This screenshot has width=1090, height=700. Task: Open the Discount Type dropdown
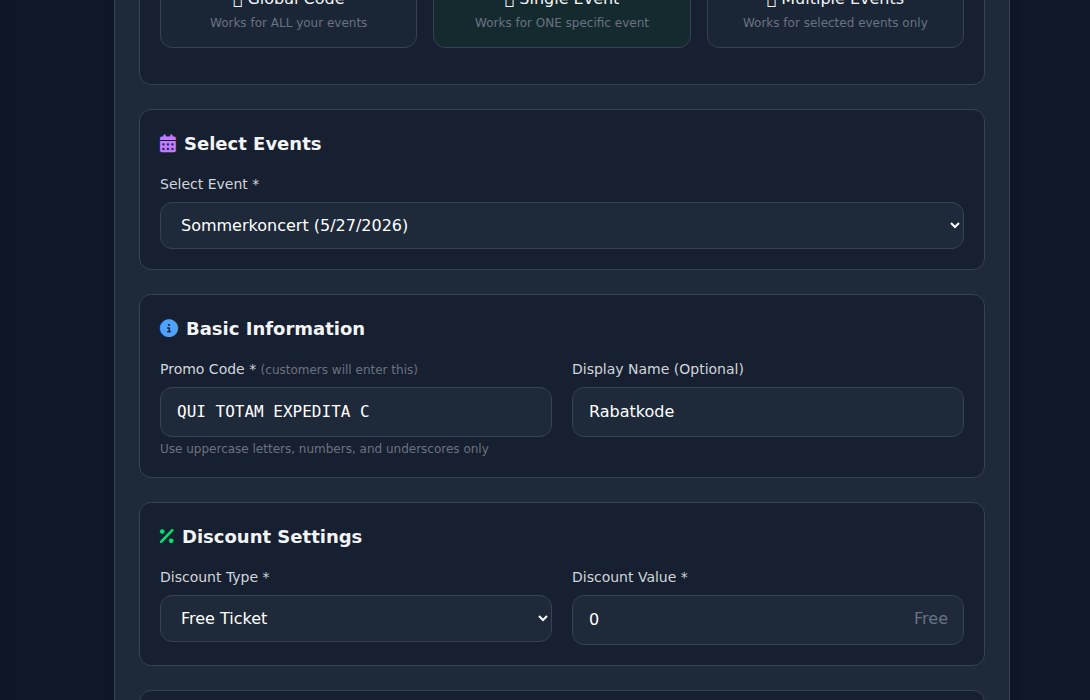click(356, 619)
